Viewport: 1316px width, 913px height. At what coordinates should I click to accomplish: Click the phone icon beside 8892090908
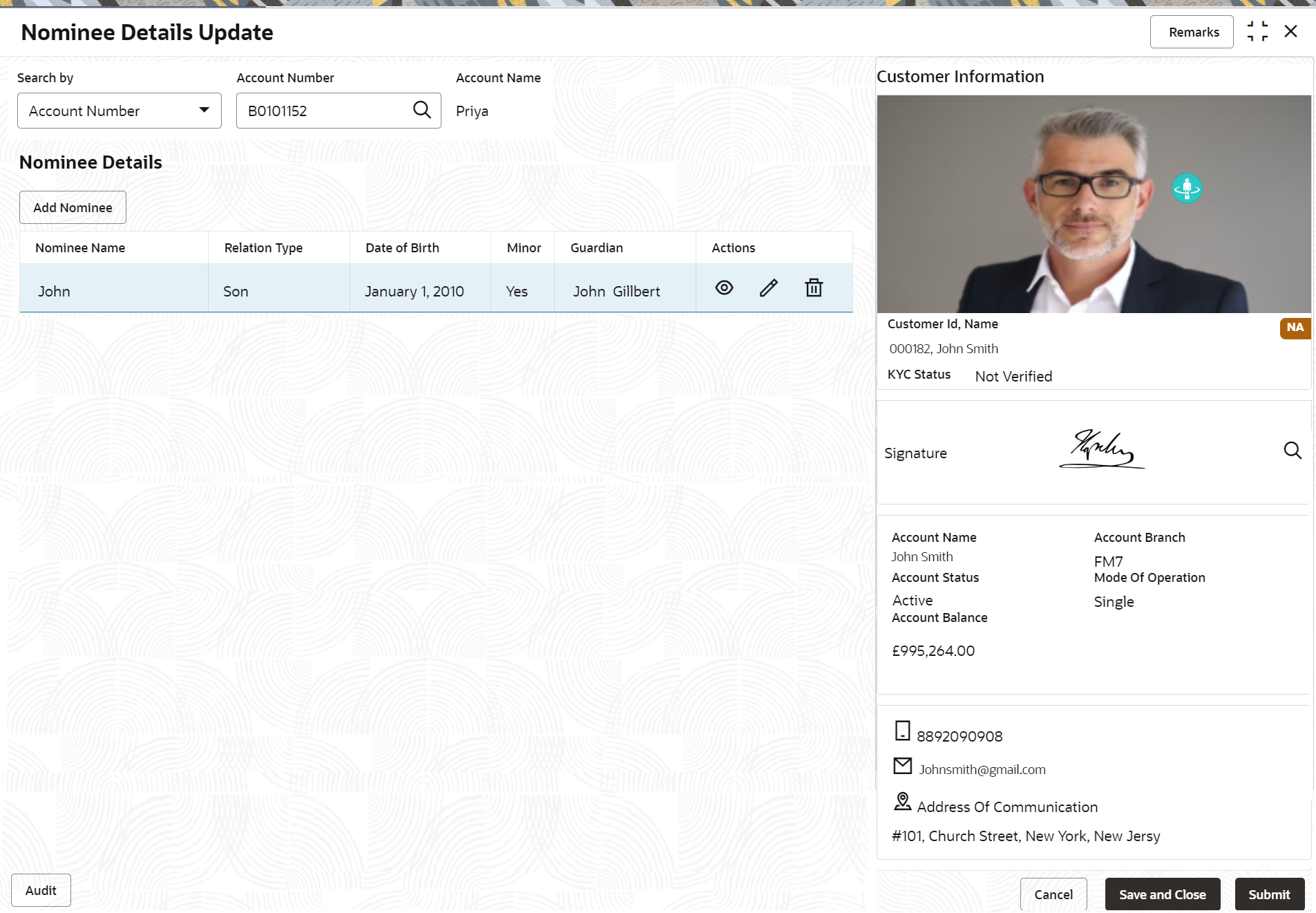click(902, 731)
